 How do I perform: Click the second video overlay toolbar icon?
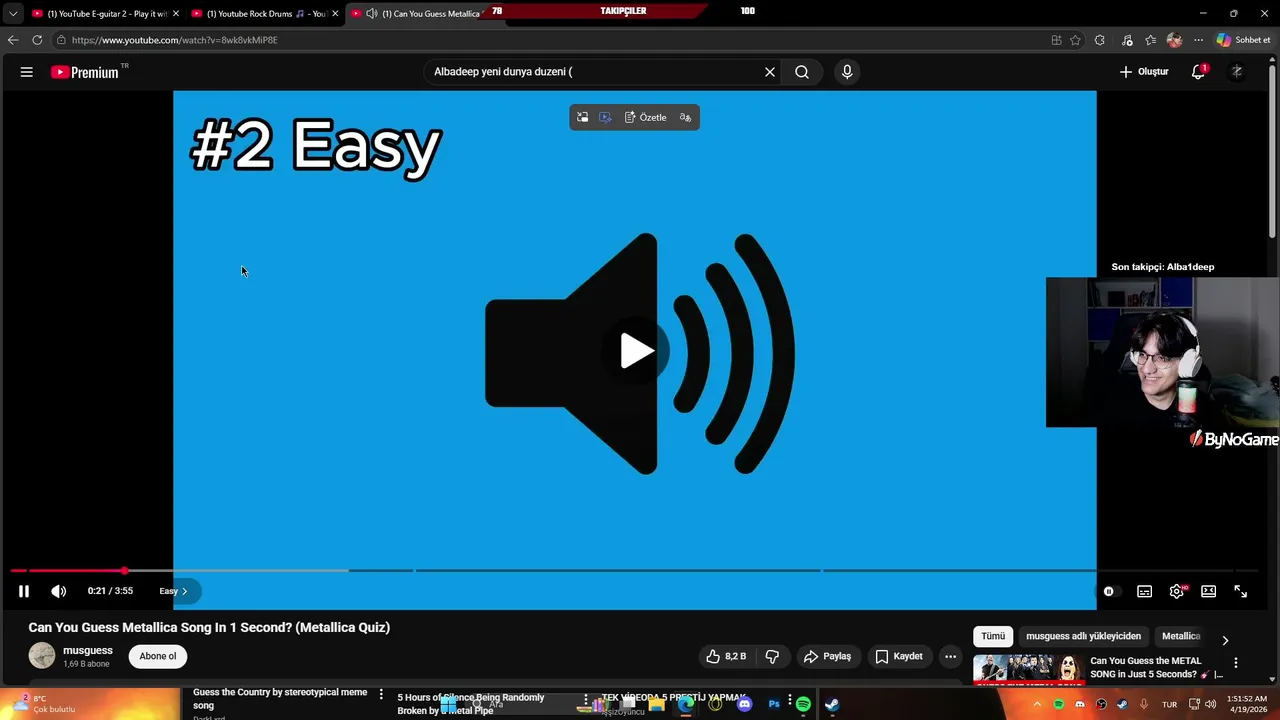click(x=605, y=117)
